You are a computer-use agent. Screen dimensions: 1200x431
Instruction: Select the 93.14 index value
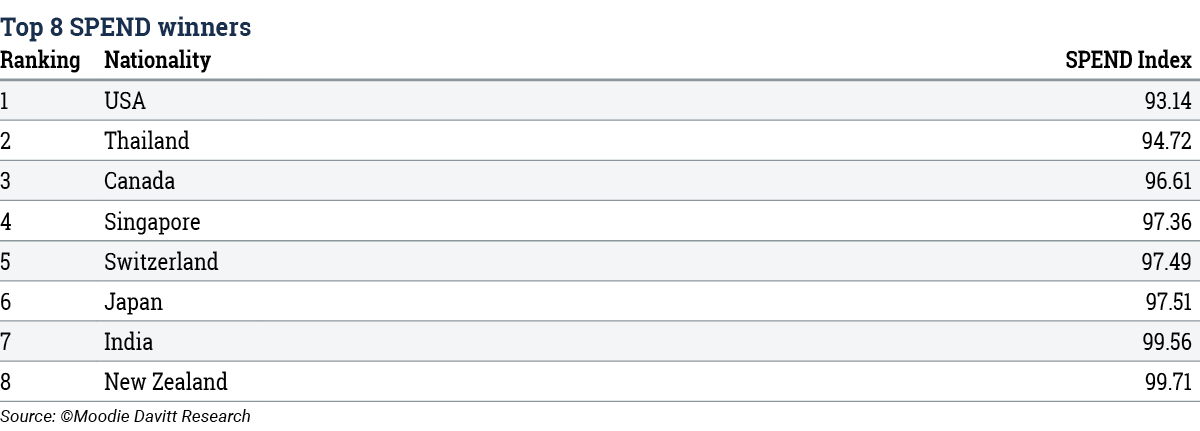pos(1168,101)
